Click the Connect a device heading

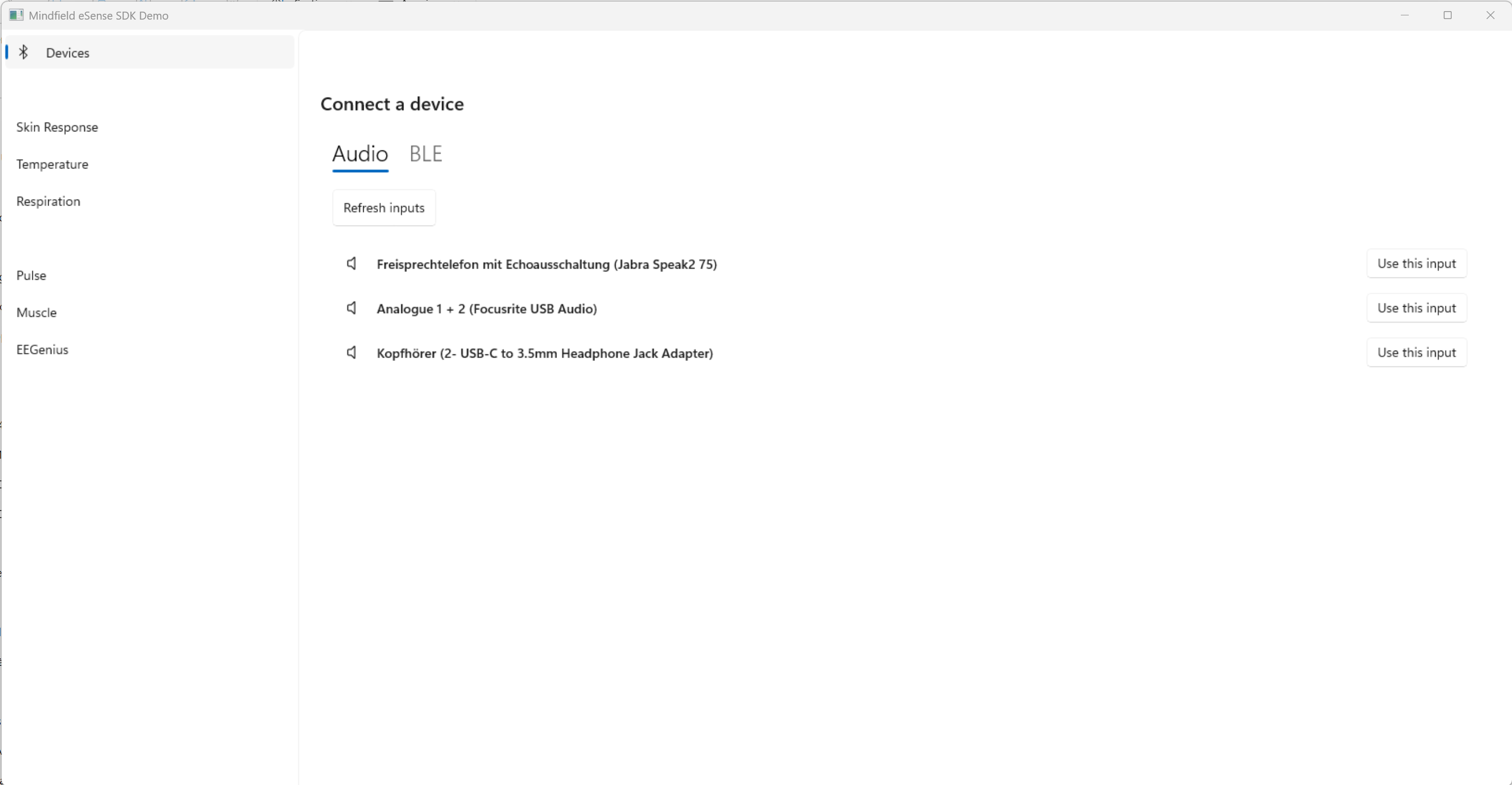(392, 104)
